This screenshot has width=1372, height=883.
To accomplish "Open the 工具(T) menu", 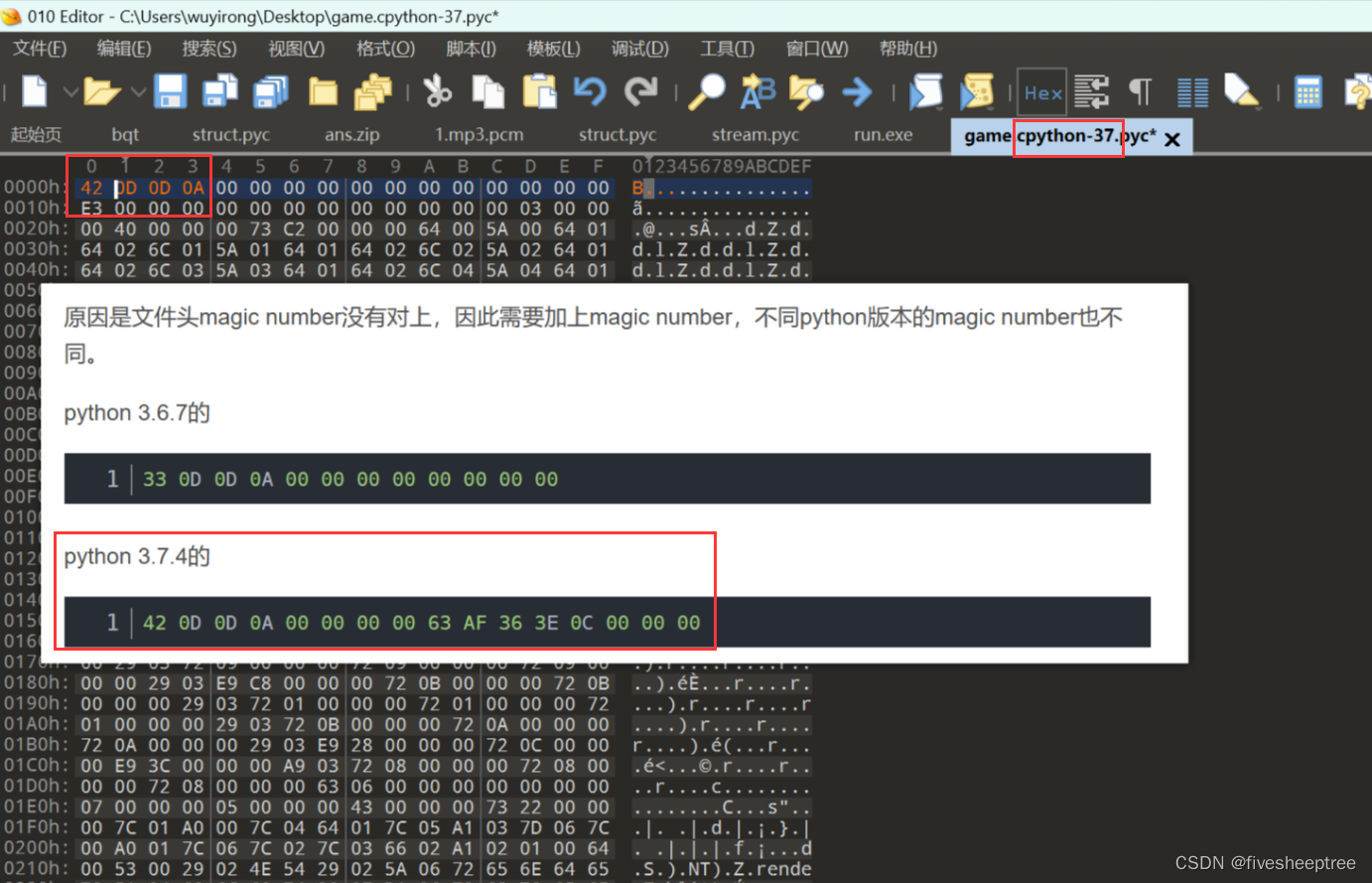I will (x=727, y=48).
